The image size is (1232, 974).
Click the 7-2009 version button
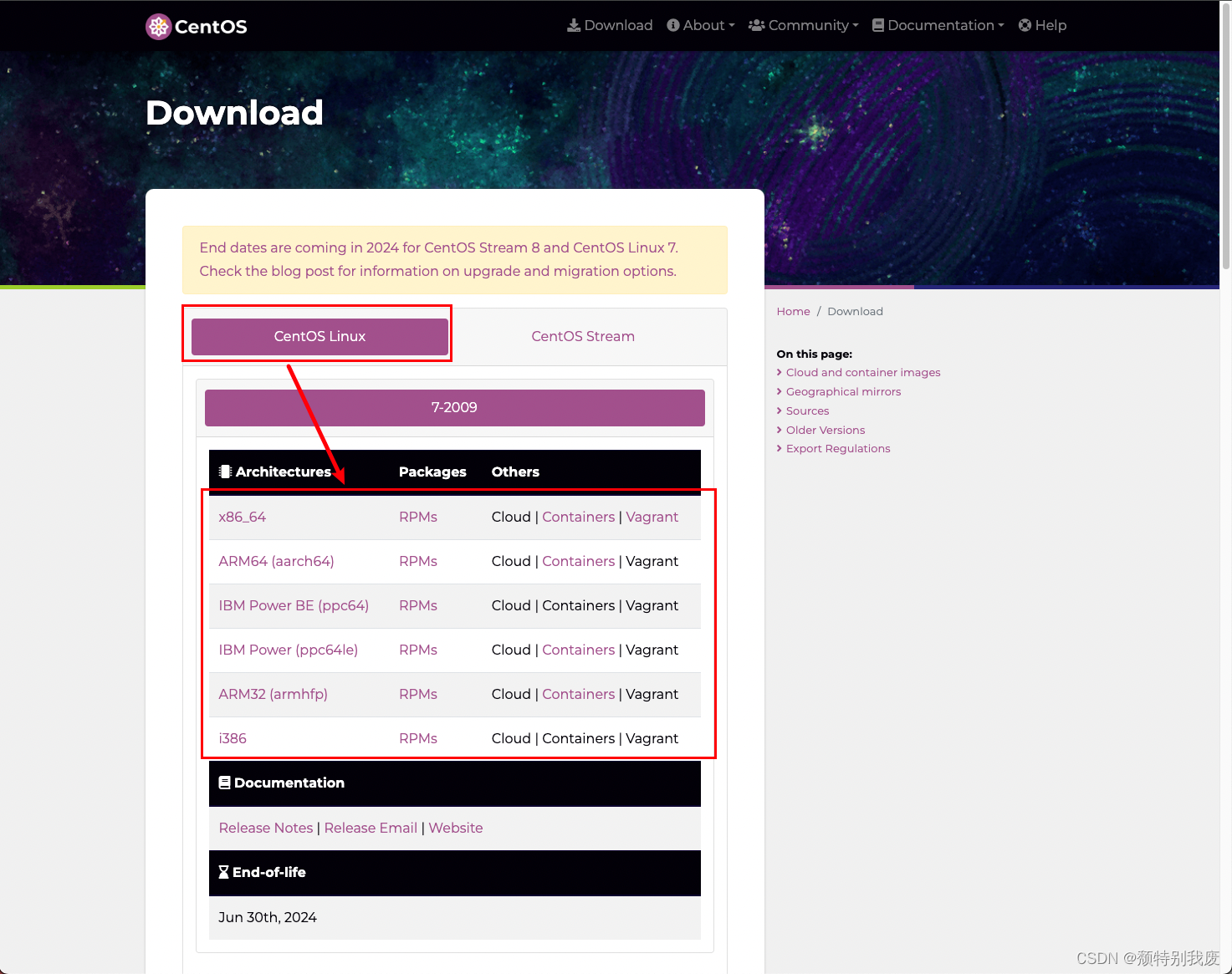(x=455, y=407)
